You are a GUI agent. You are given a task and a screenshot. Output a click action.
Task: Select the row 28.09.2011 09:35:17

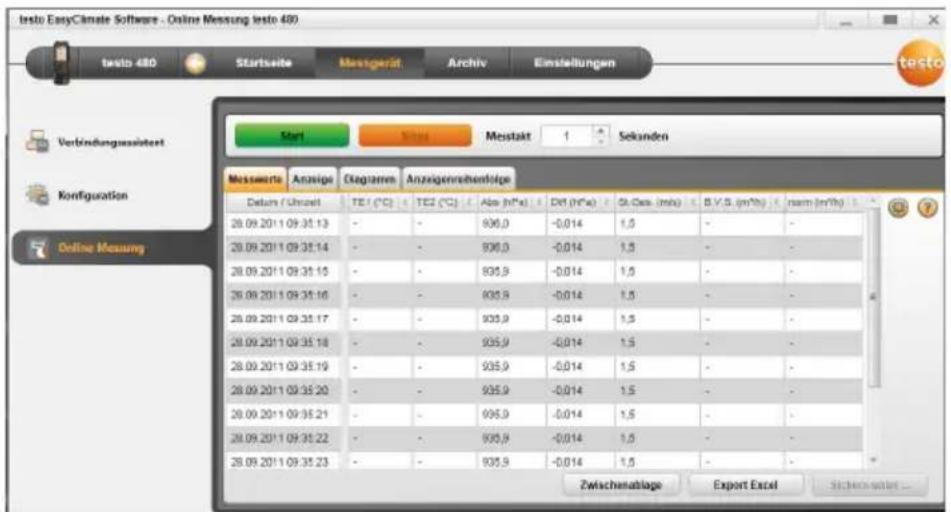pyautogui.click(x=544, y=319)
